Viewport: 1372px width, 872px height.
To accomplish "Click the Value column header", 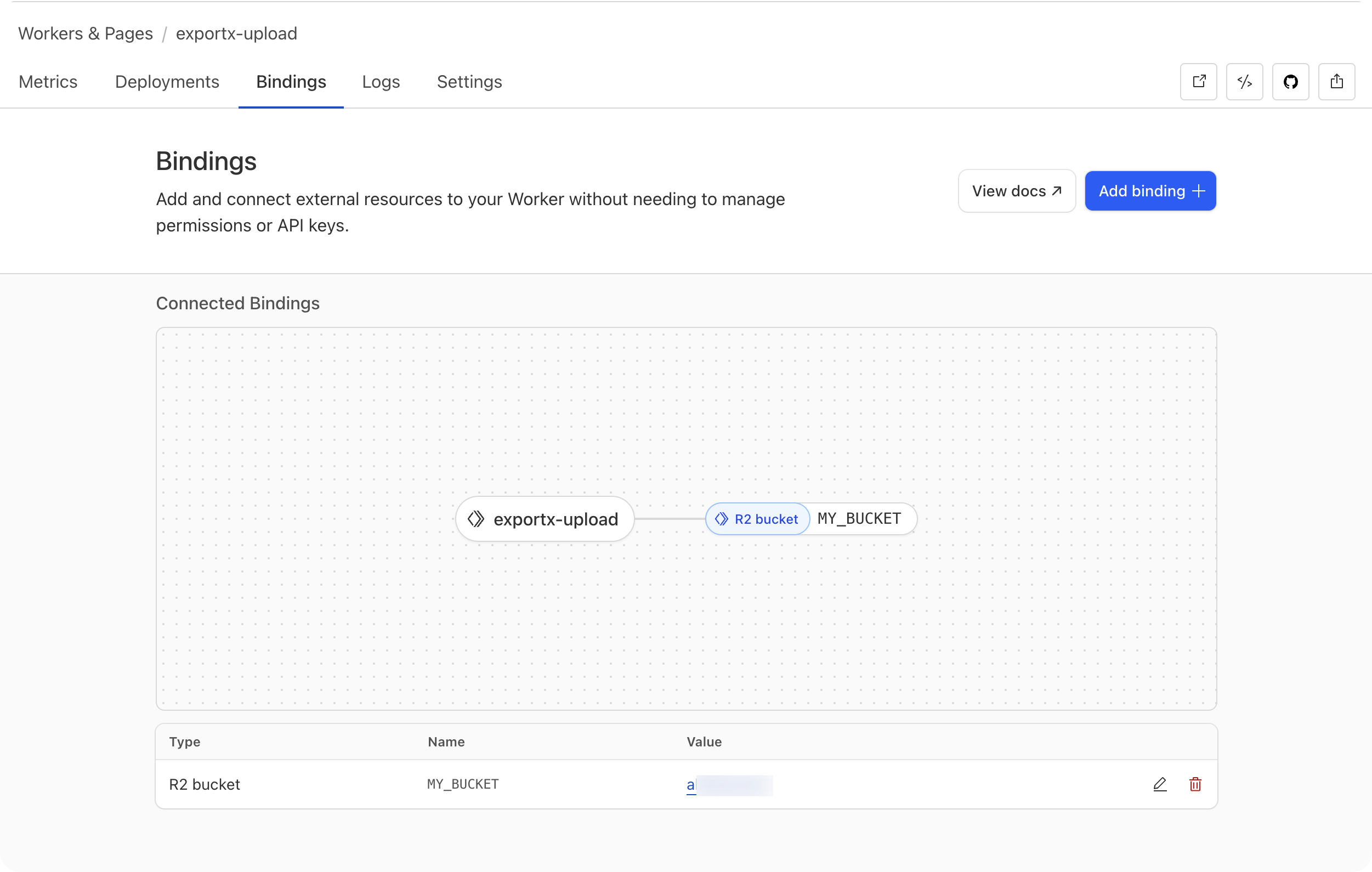I will click(x=704, y=741).
